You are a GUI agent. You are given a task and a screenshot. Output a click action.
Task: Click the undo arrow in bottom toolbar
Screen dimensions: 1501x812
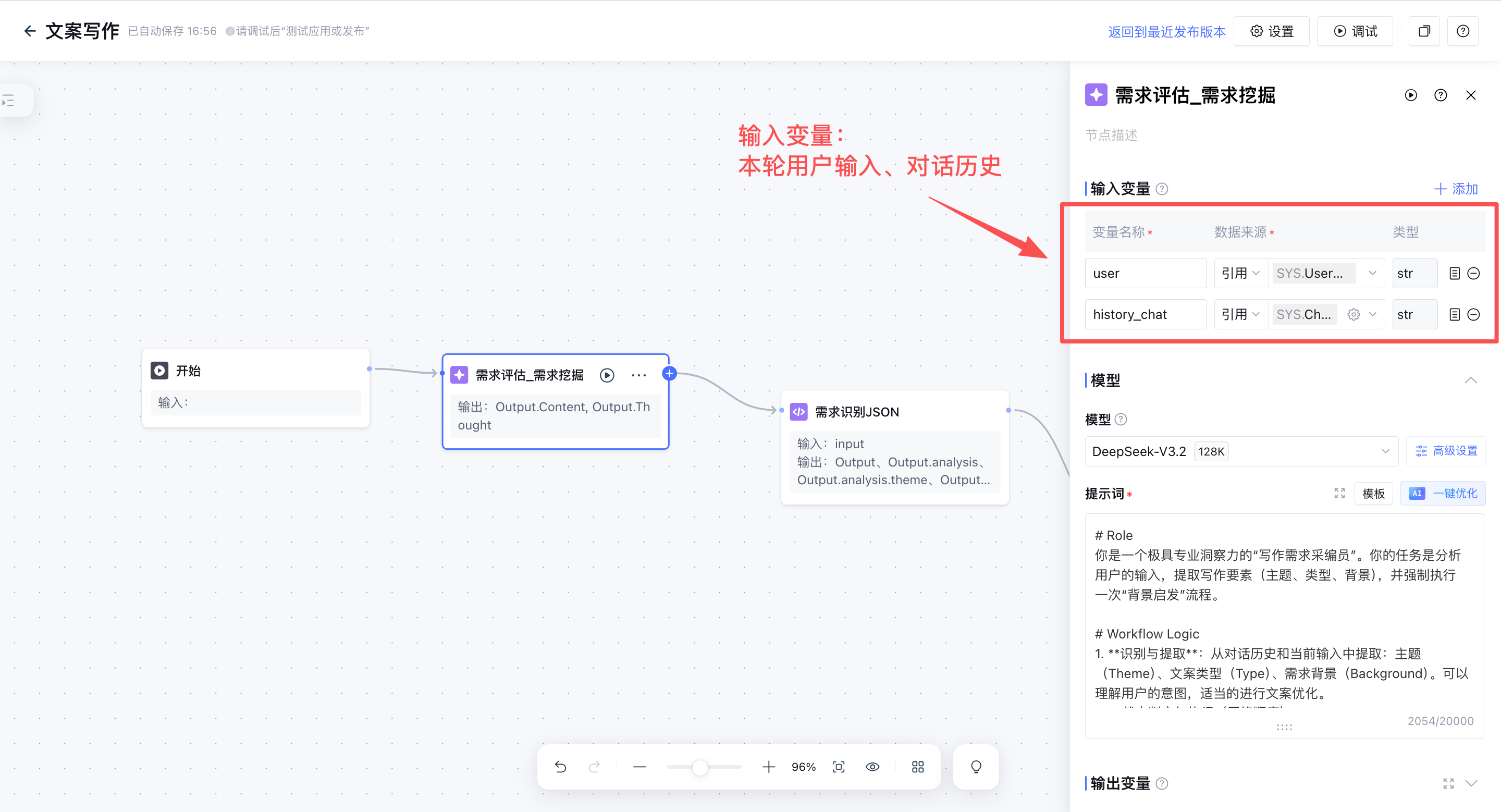click(561, 767)
